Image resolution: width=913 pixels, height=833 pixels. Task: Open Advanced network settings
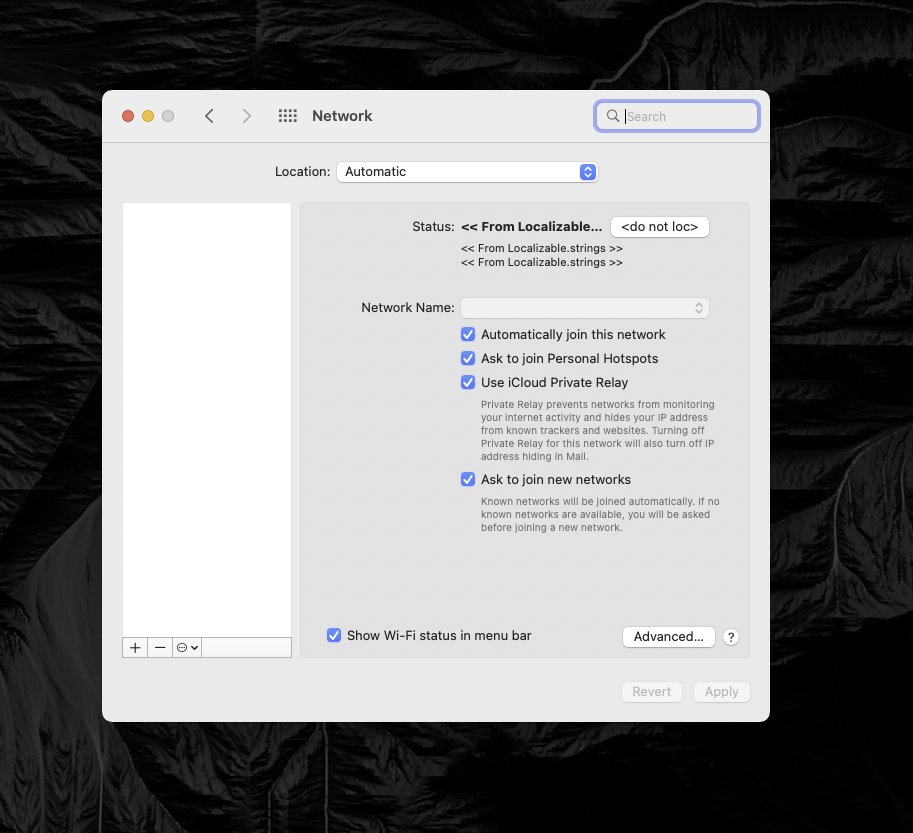[x=668, y=636]
